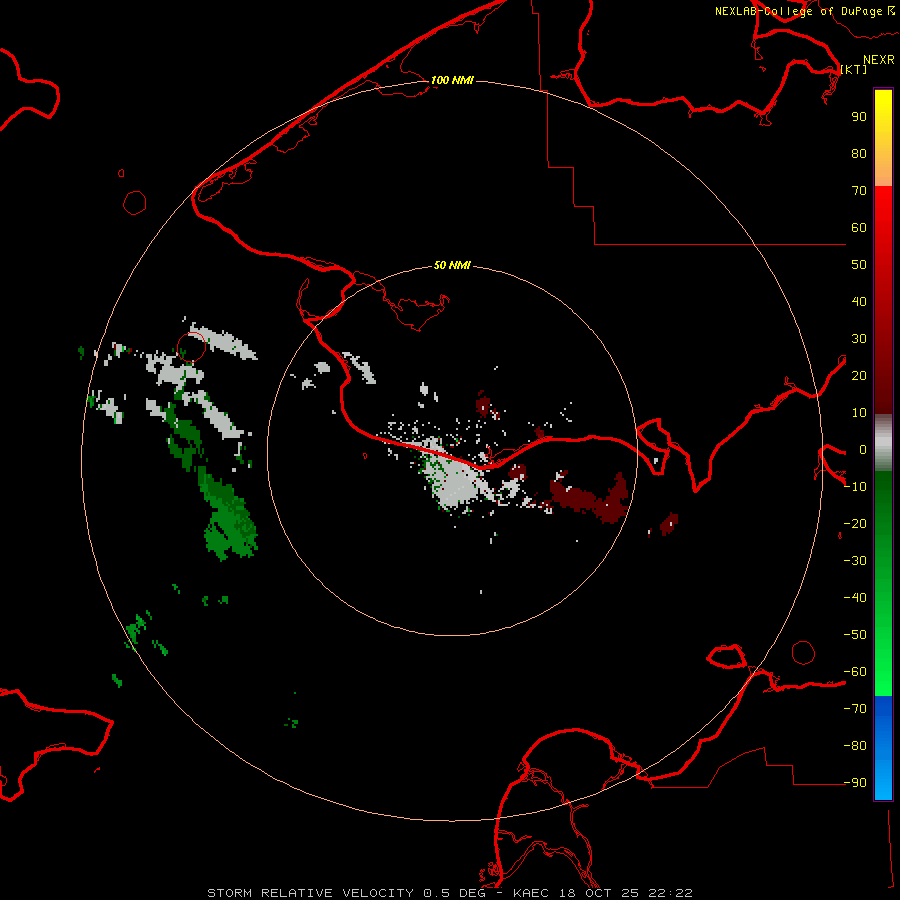This screenshot has width=900, height=900.
Task: Click the positive 50 scale value
Action: click(x=859, y=265)
